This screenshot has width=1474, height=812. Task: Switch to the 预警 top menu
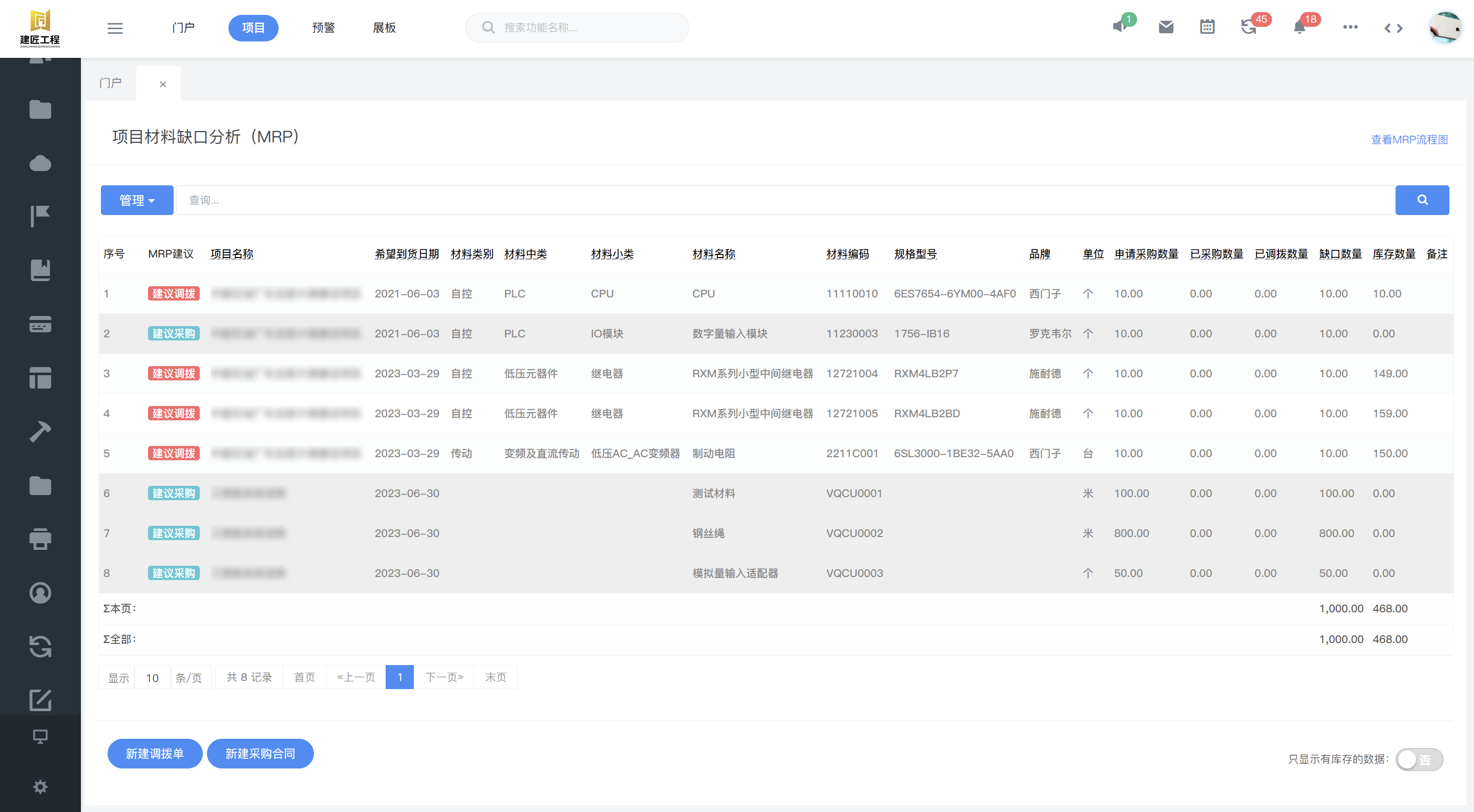[323, 28]
